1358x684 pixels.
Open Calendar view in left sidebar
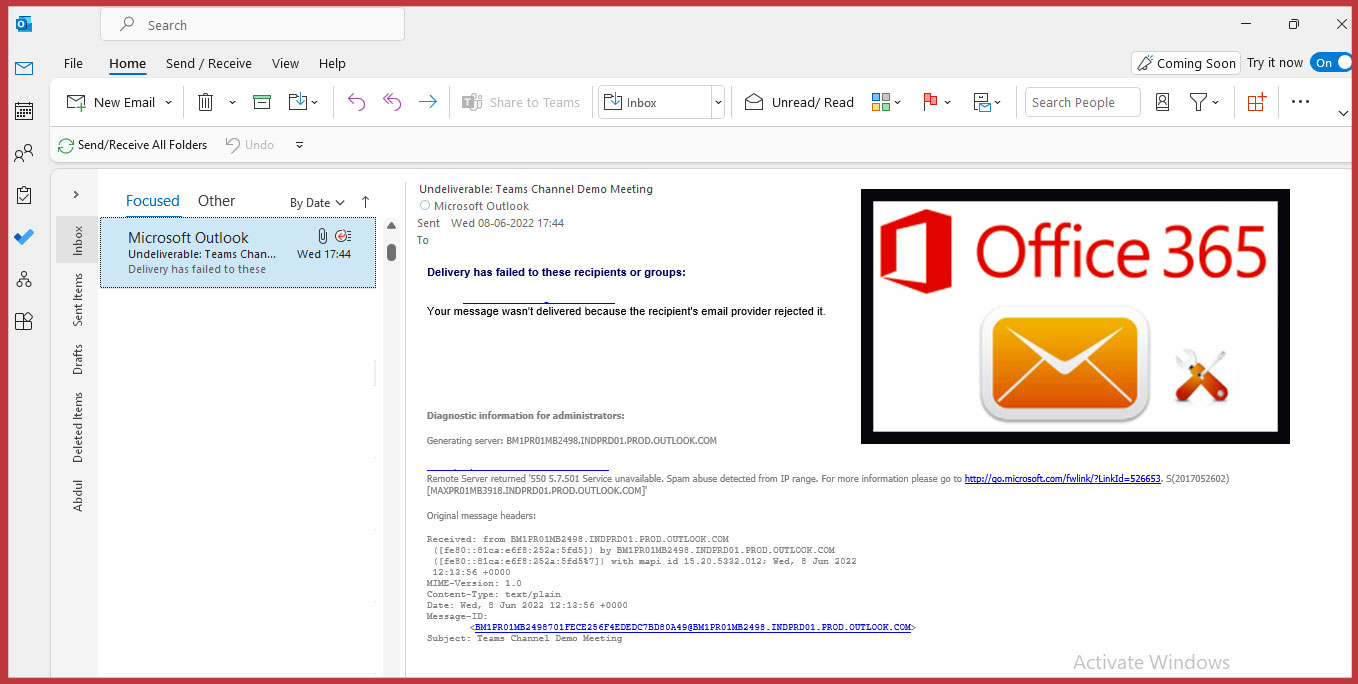(x=24, y=111)
